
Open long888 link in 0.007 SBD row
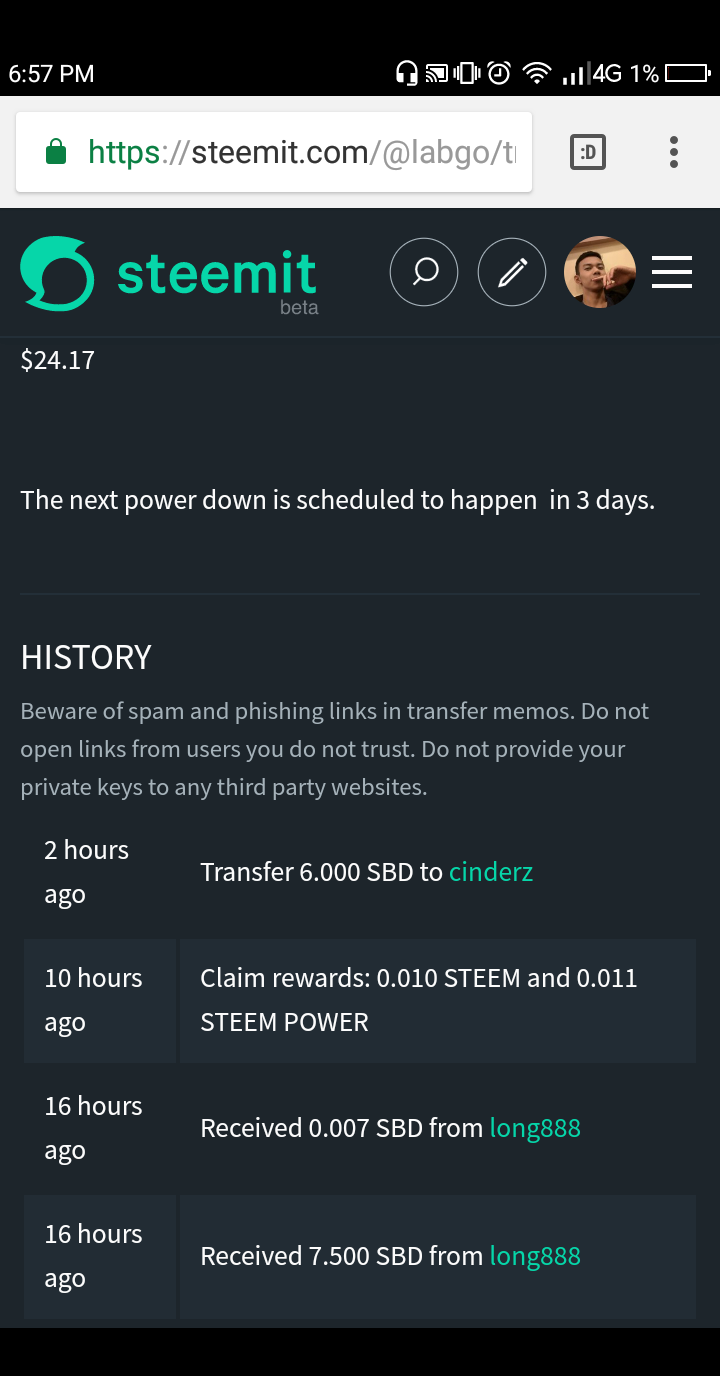(535, 1128)
